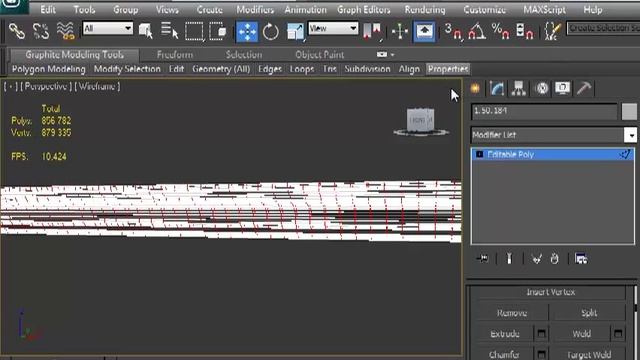Screen dimensions: 640x360
Task: Click the Pin Stack icon
Action: (x=482, y=259)
